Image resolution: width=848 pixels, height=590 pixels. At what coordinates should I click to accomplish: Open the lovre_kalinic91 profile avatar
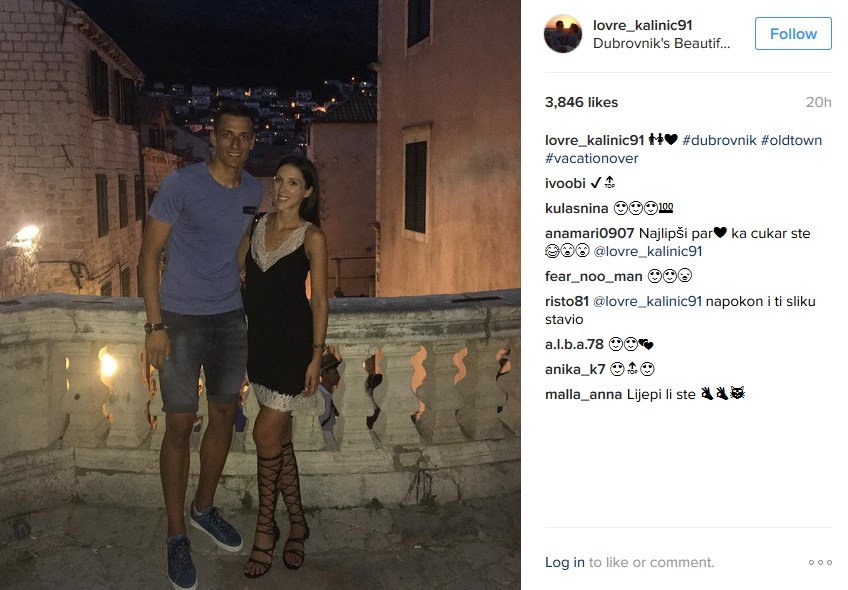tap(562, 34)
